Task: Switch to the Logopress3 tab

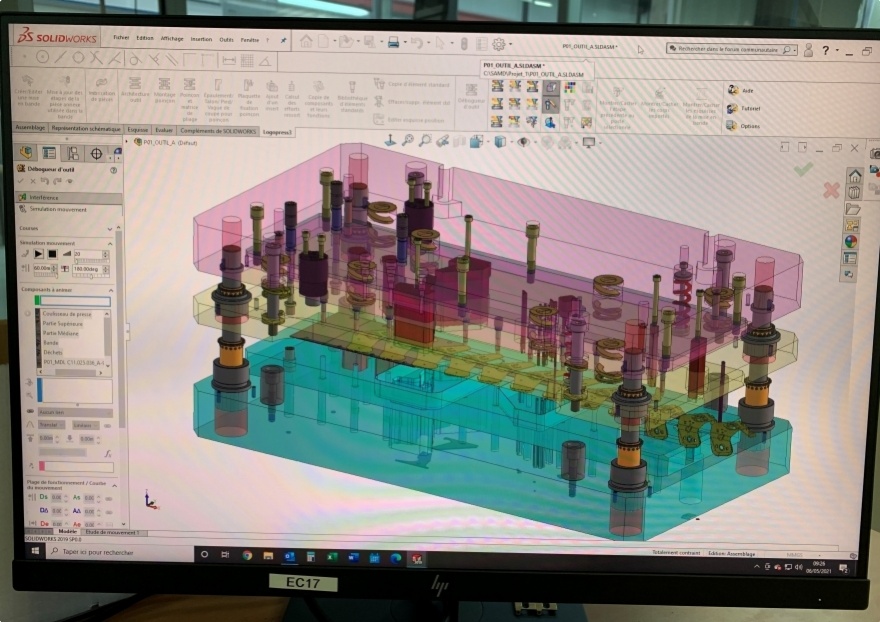Action: click(277, 130)
